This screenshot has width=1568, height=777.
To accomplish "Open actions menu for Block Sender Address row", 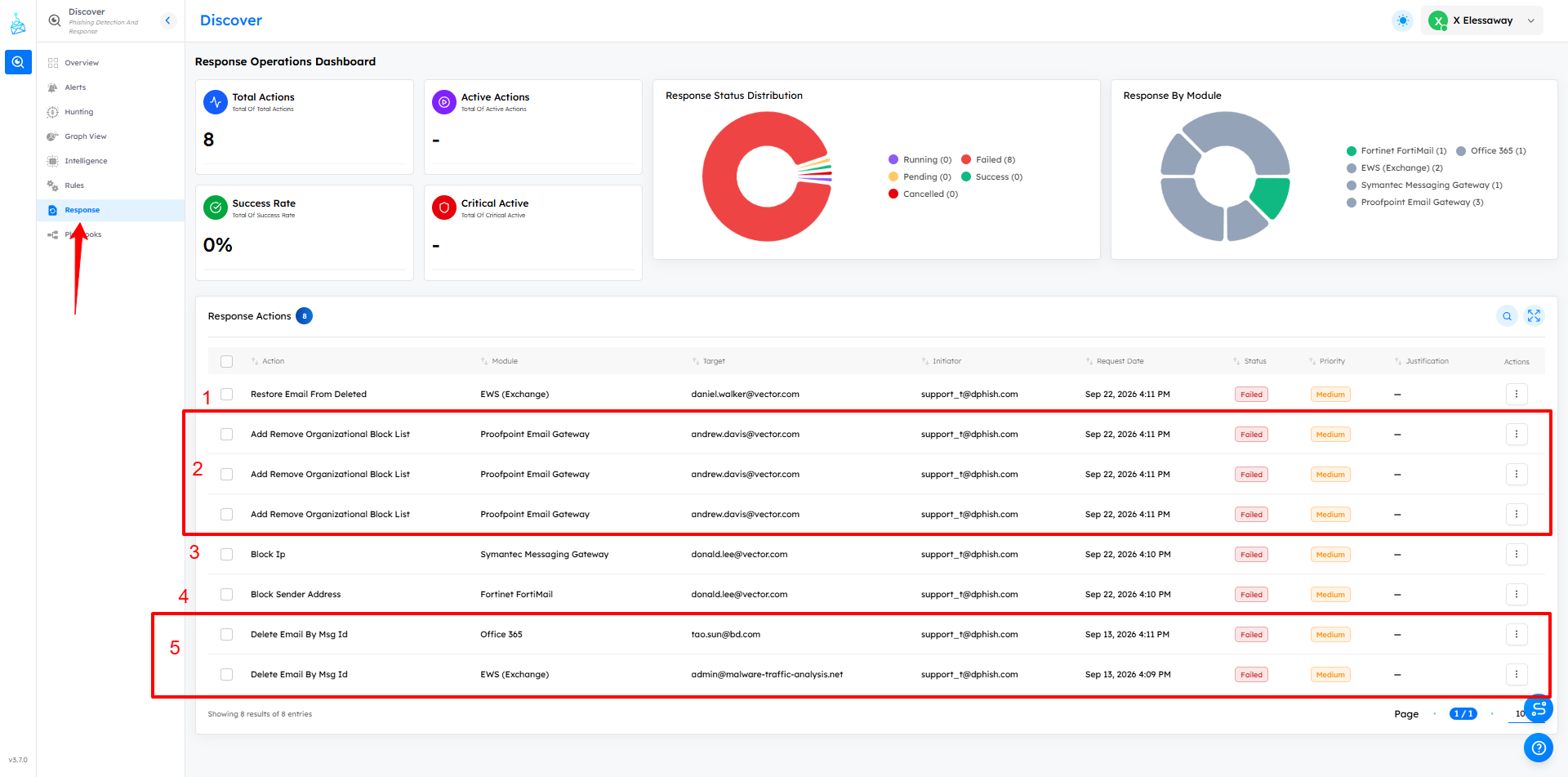I will [x=1517, y=594].
